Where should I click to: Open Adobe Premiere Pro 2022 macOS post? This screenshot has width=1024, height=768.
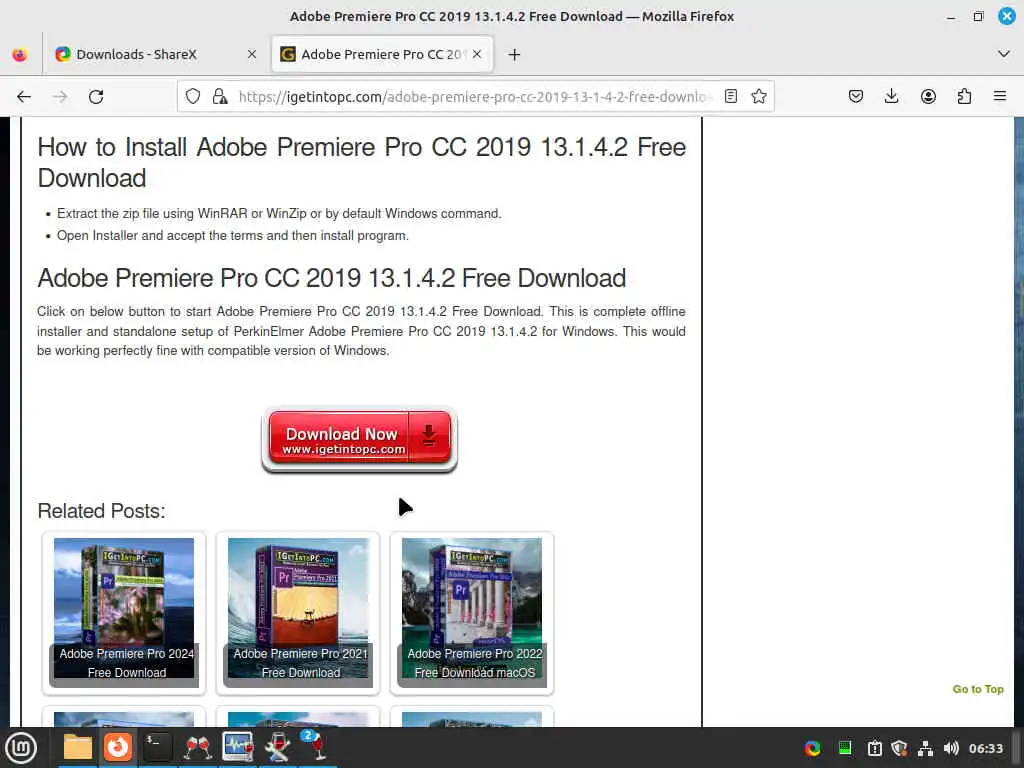[472, 613]
